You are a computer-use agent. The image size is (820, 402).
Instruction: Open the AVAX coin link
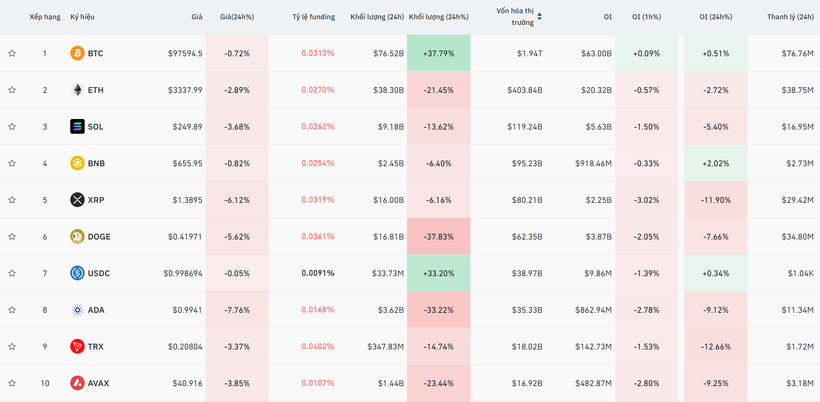(98, 383)
